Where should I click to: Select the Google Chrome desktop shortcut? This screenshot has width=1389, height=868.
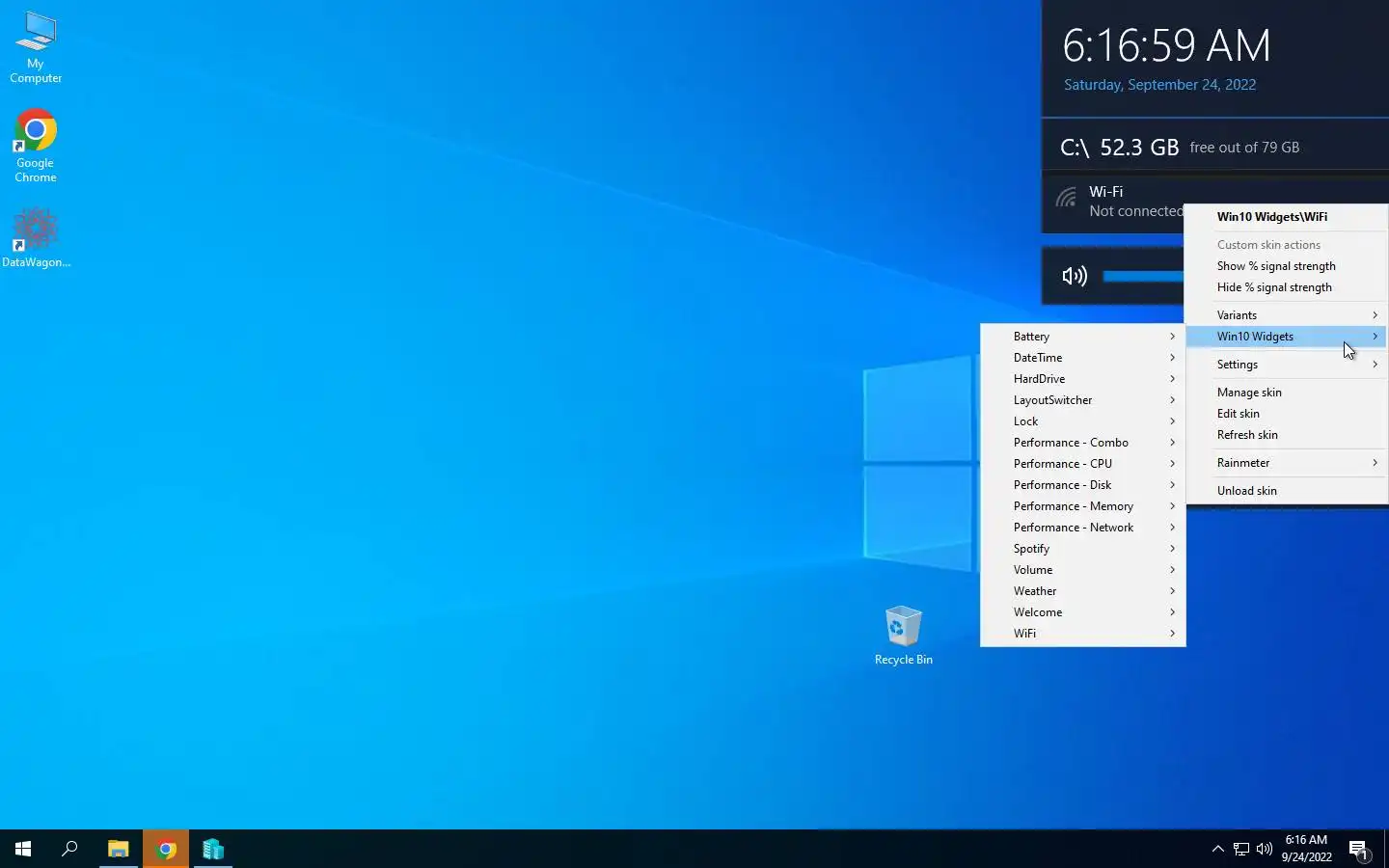(36, 146)
